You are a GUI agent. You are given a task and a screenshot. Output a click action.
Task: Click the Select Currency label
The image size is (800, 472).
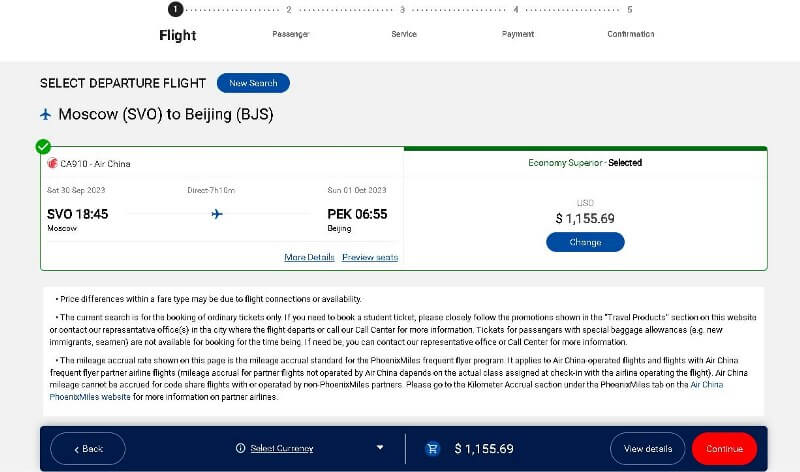282,448
